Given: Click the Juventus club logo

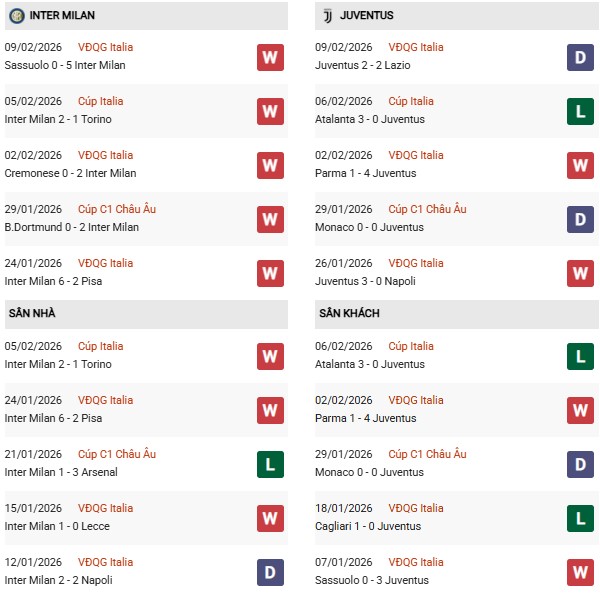Looking at the screenshot, I should (326, 16).
